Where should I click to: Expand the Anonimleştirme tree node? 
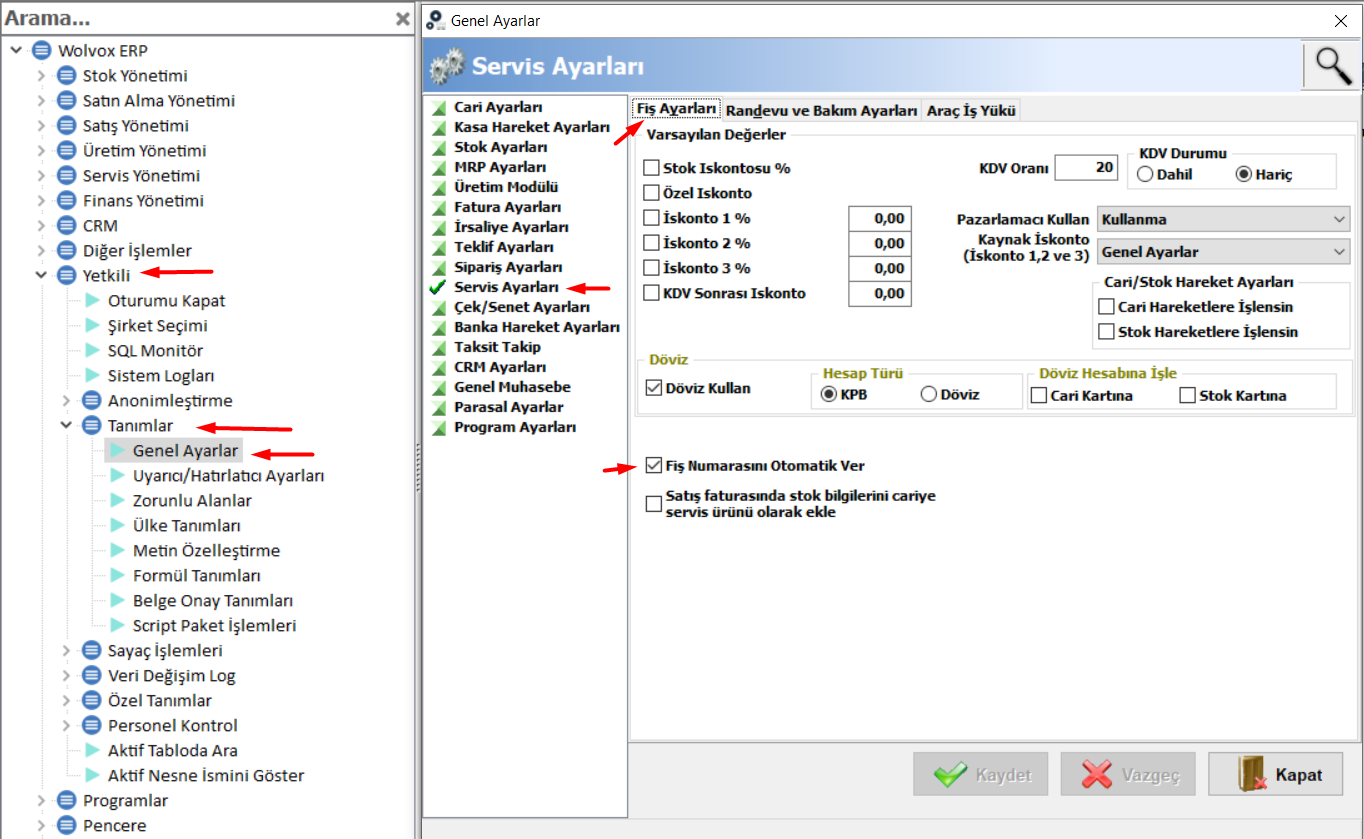(x=66, y=400)
